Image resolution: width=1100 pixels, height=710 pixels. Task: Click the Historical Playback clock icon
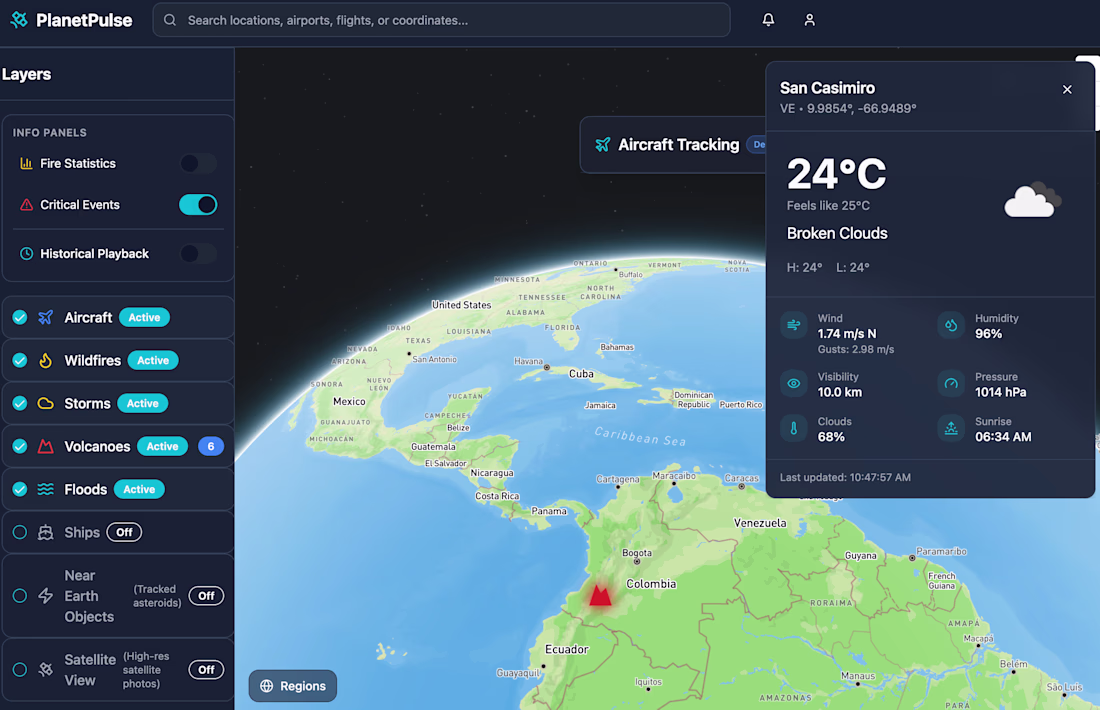[x=26, y=254]
